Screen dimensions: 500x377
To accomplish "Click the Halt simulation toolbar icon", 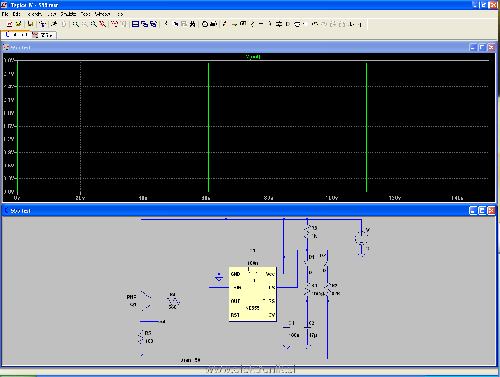I will (x=64, y=24).
